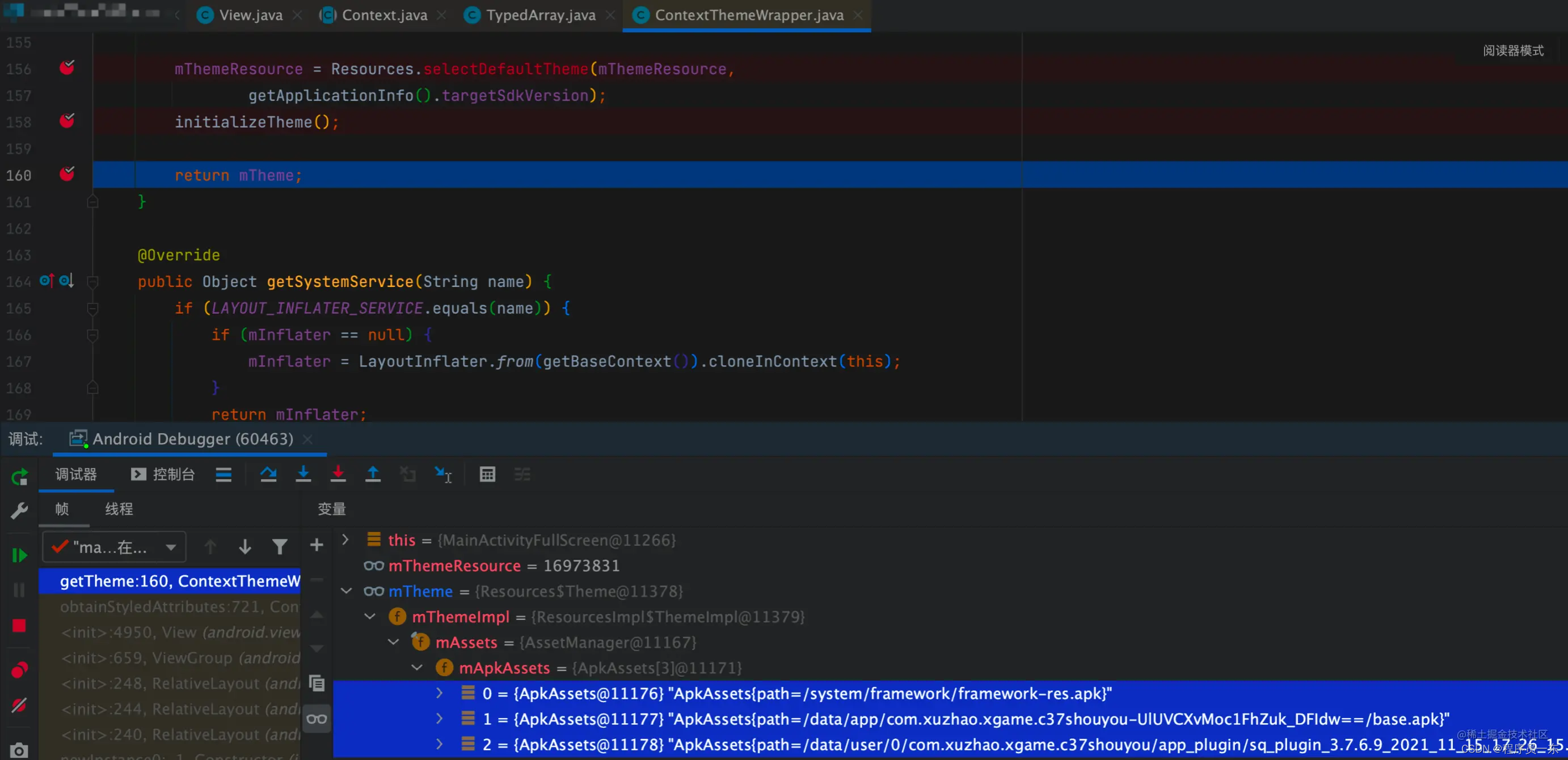
Task: Switch to the TypedArray.java tab
Action: point(540,15)
